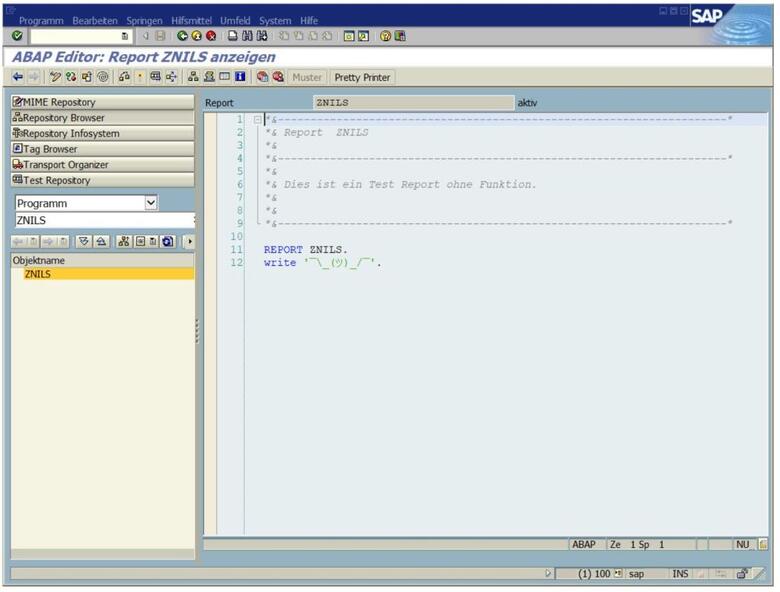This screenshot has width=780, height=592.
Task: Open the Repository Infosystem
Action: click(x=102, y=133)
